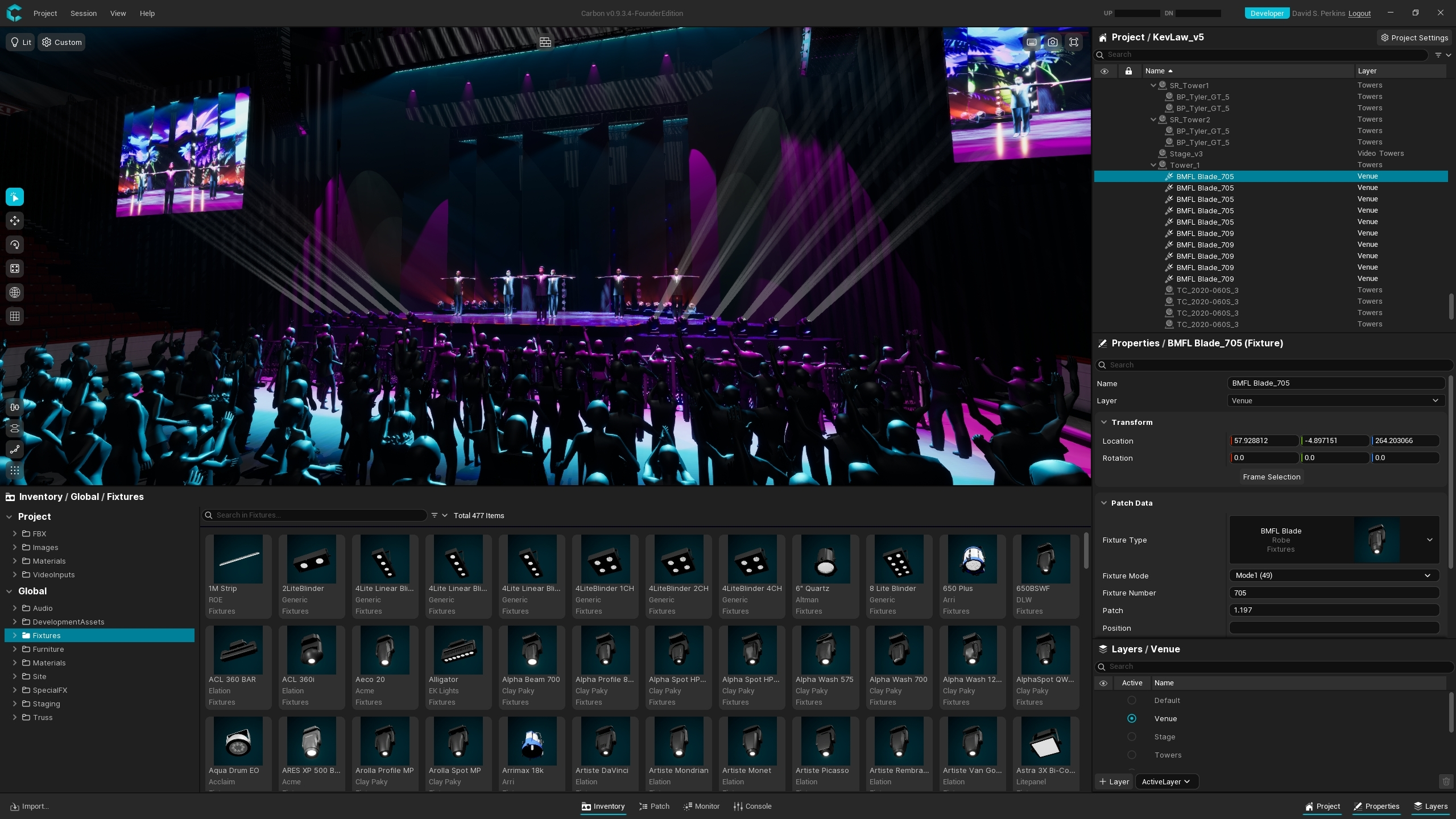Viewport: 1456px width, 819px height.
Task: Activate the Stage layer radio button
Action: (1131, 737)
